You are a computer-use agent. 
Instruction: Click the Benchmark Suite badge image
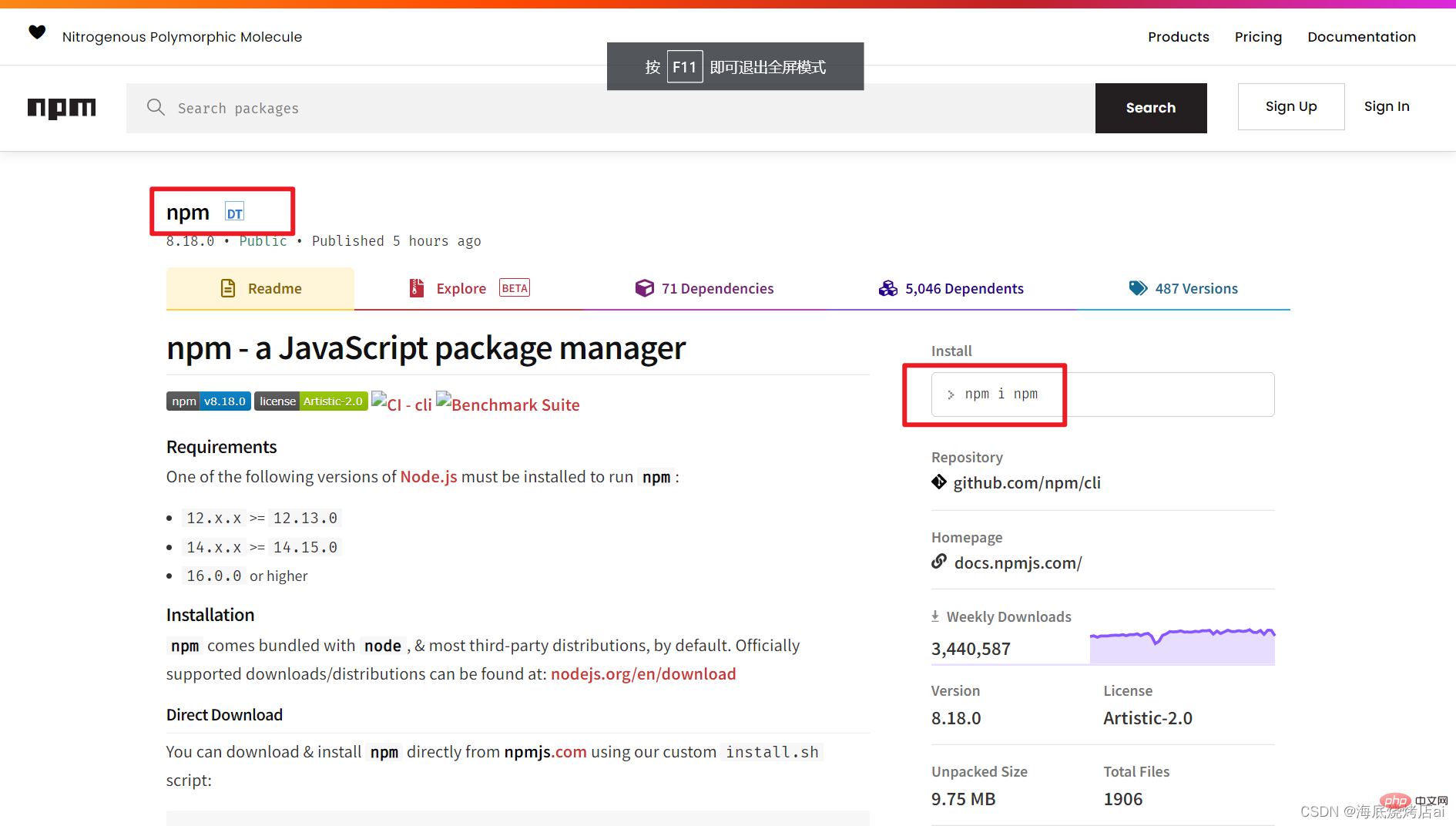click(x=508, y=404)
